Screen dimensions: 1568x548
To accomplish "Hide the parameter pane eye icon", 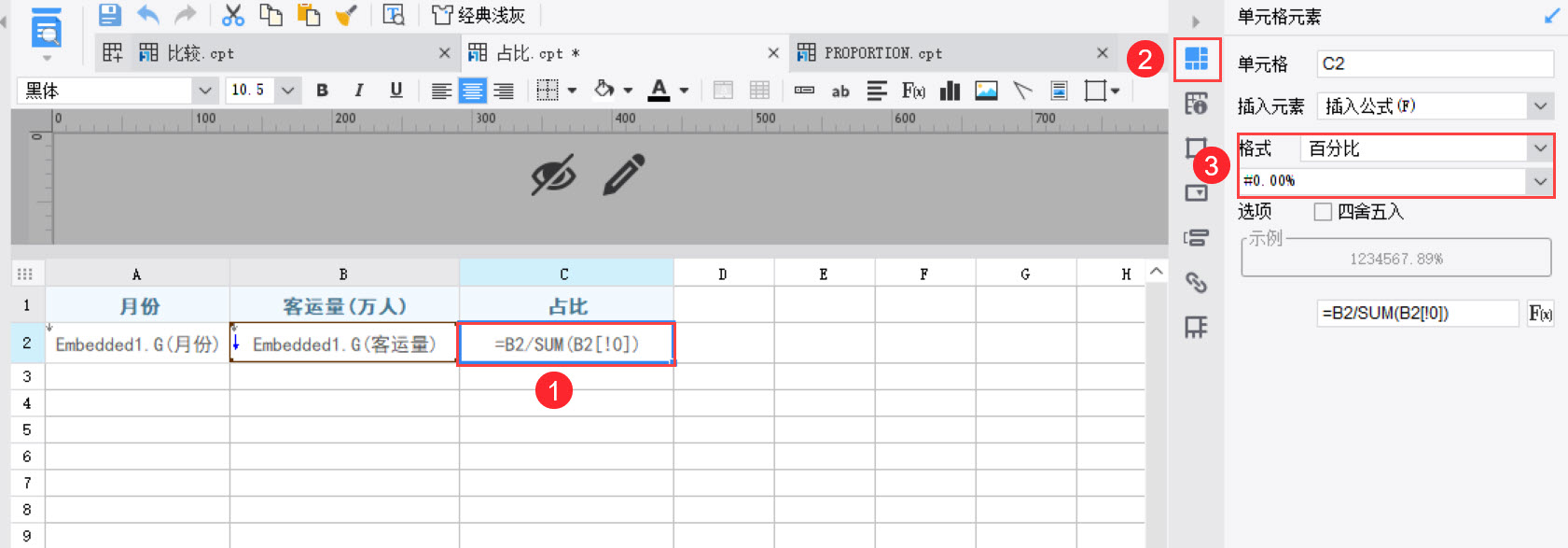I will tap(553, 176).
